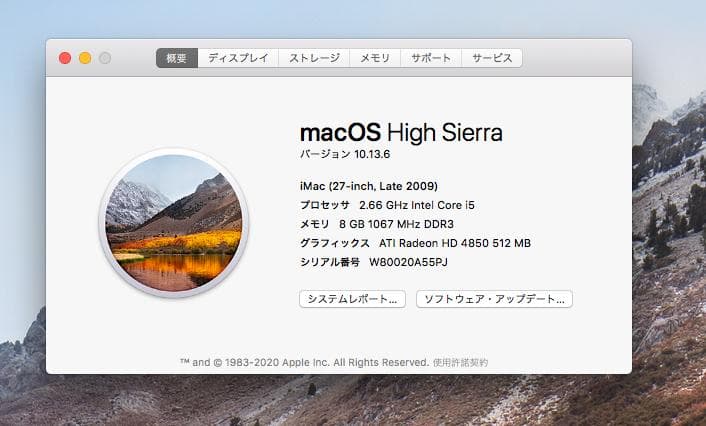Minimize window with yellow button

point(85,58)
